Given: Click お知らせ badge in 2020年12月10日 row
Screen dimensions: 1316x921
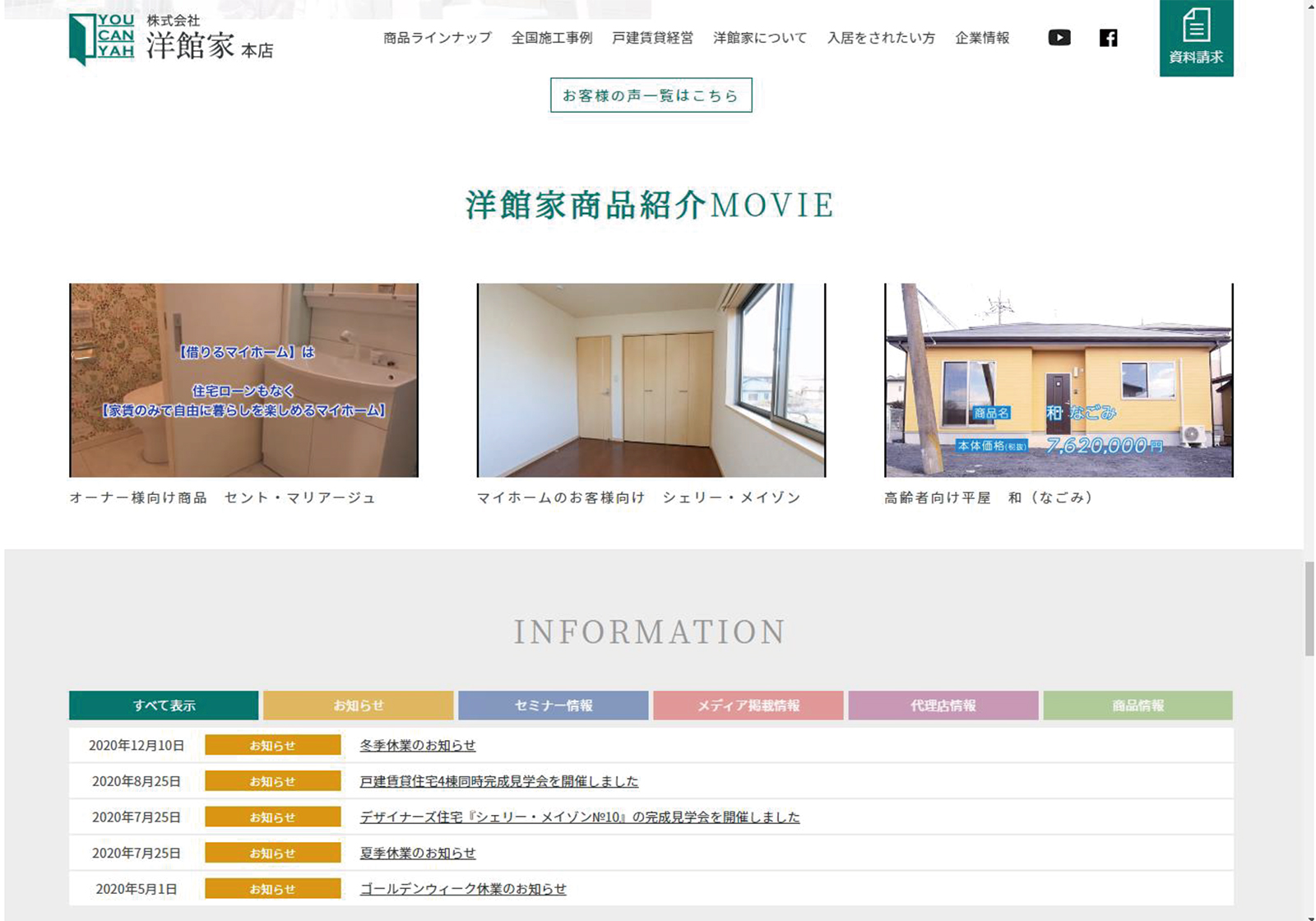Looking at the screenshot, I should coord(273,745).
